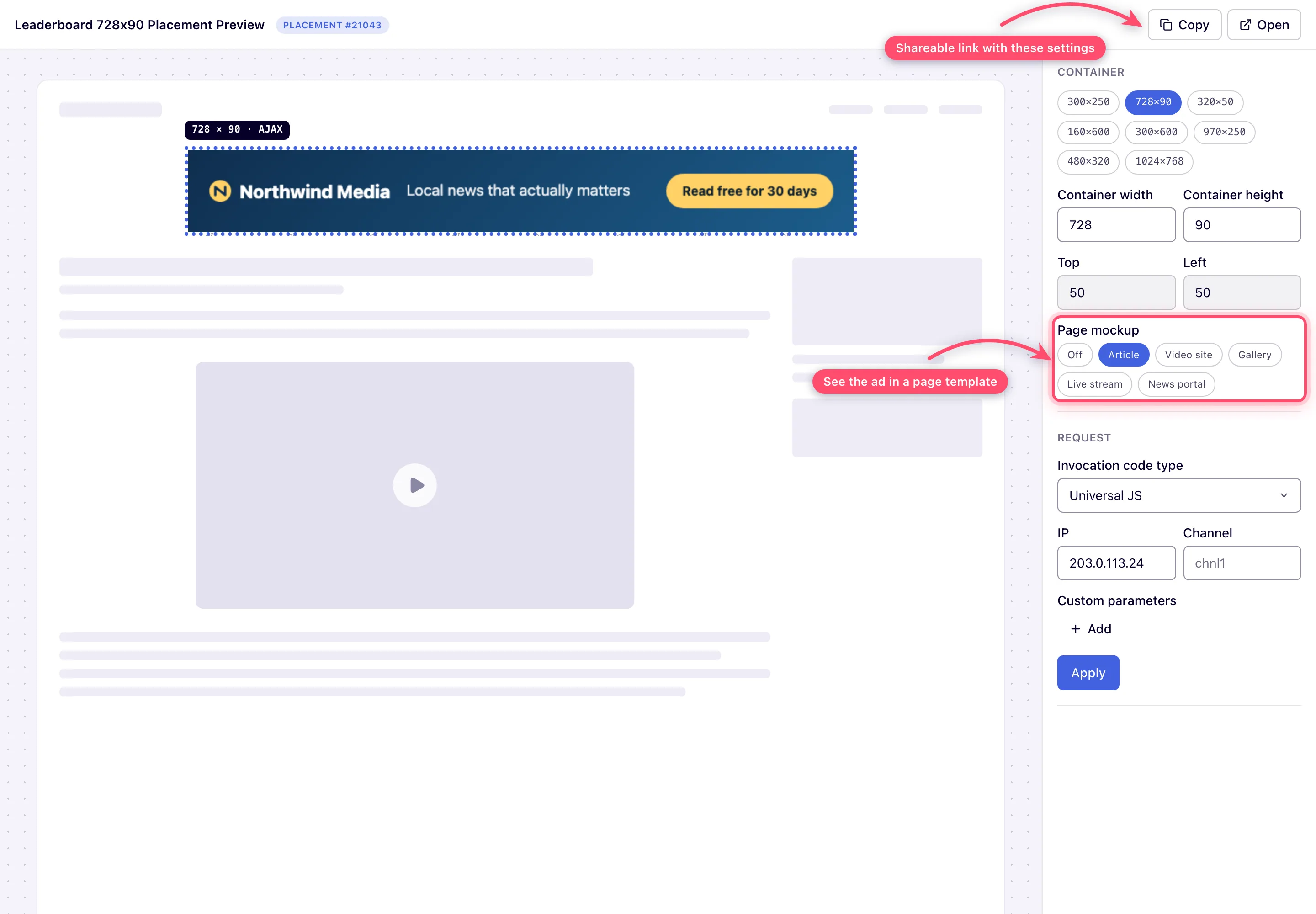Viewport: 1316px width, 914px height.
Task: Click the Local news that actually matters tagline
Action: (x=518, y=190)
